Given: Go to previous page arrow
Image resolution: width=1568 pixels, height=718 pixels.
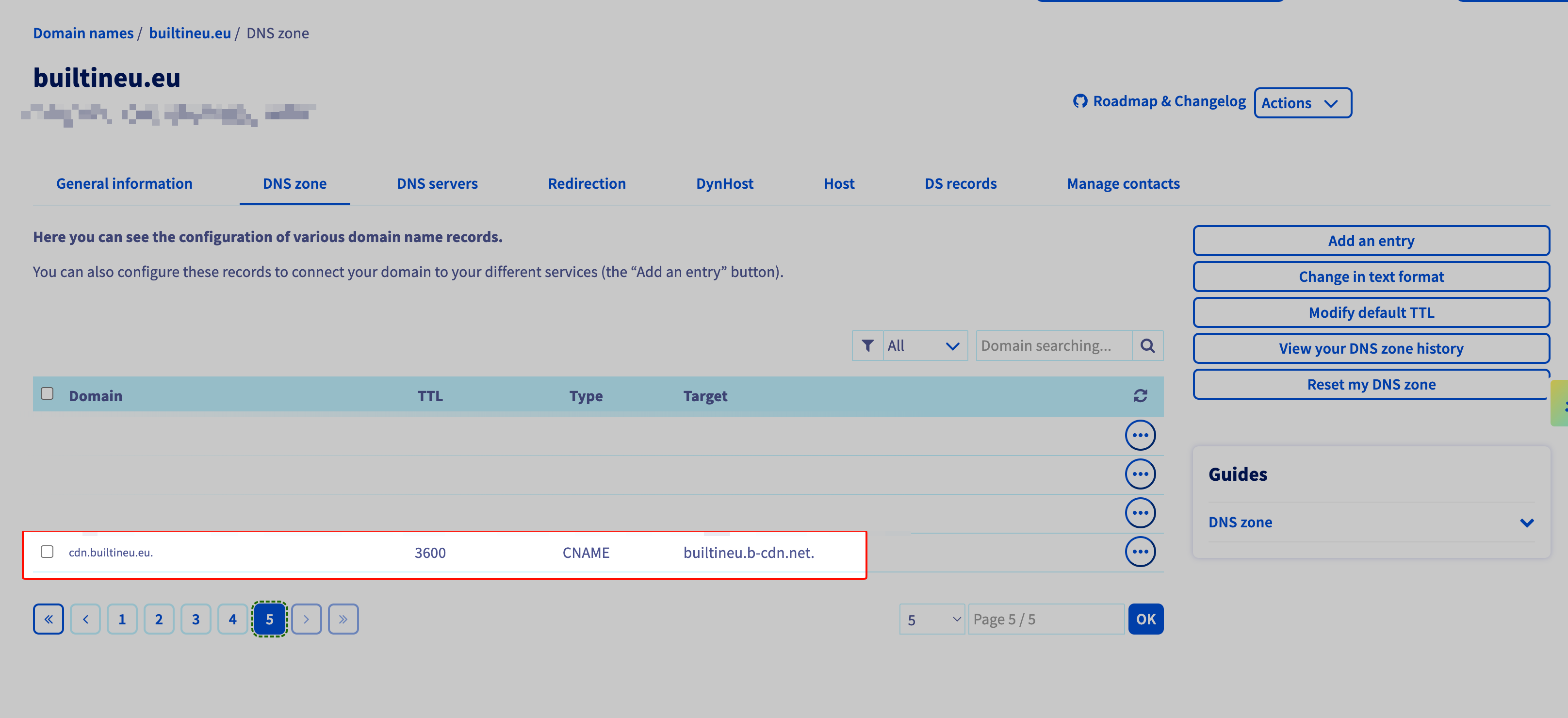Looking at the screenshot, I should point(85,619).
